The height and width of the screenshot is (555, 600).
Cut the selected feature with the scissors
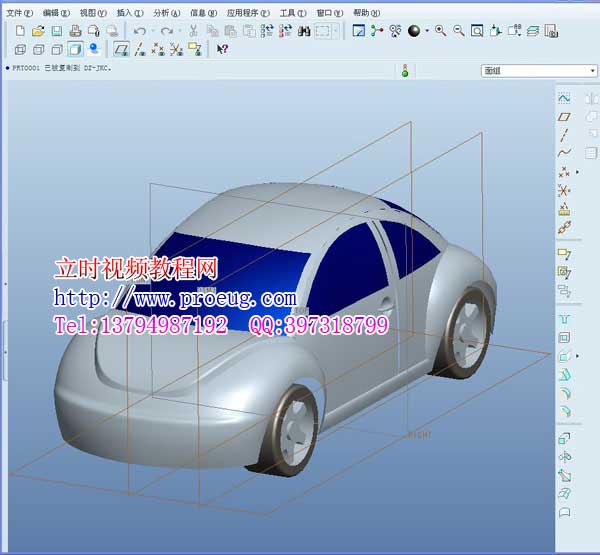[x=193, y=31]
